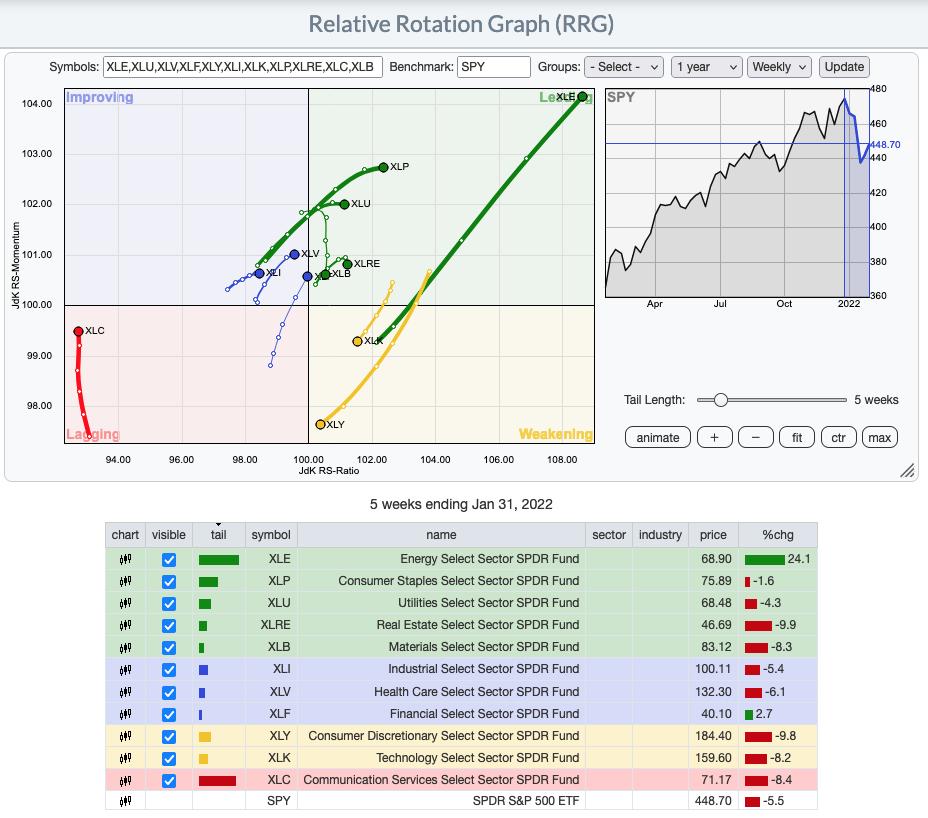This screenshot has height=818, width=928.
Task: Click the XLC red tail bar
Action: click(x=217, y=781)
